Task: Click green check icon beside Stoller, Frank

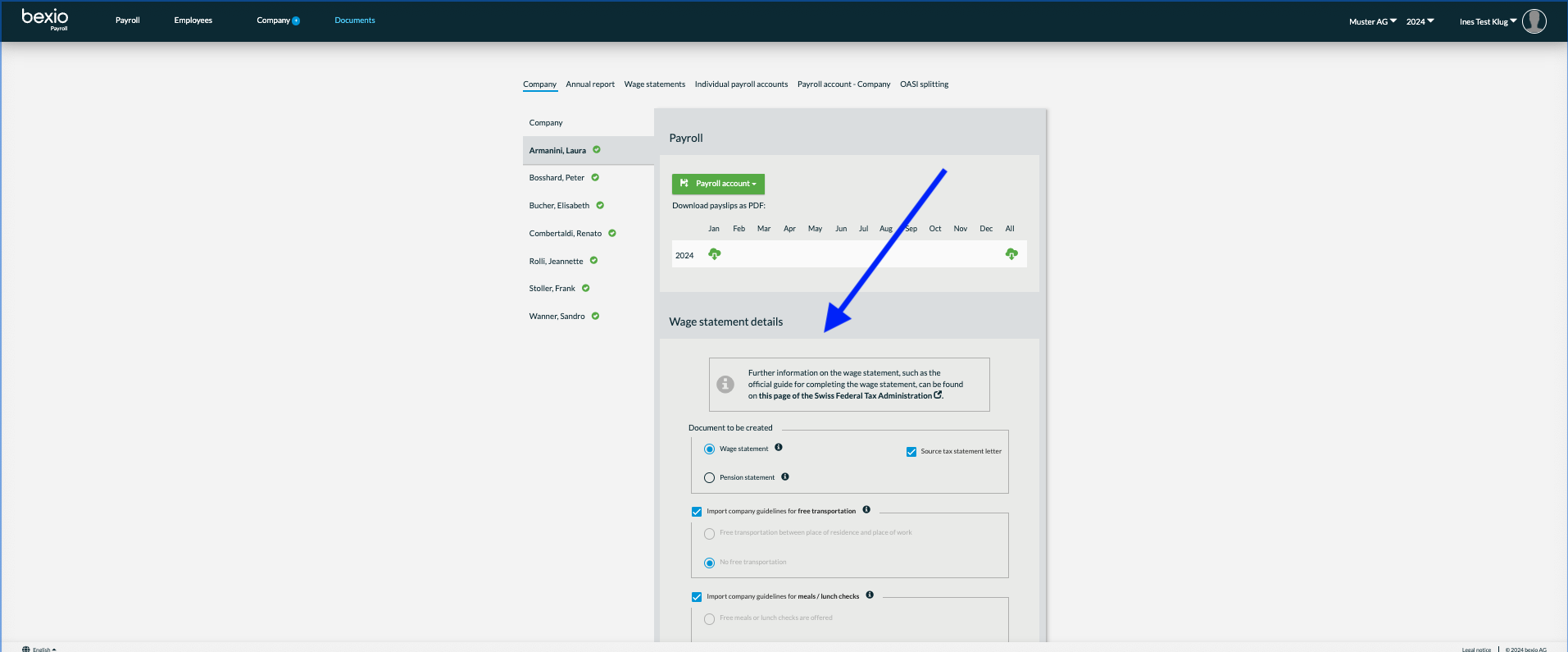Action: [586, 288]
